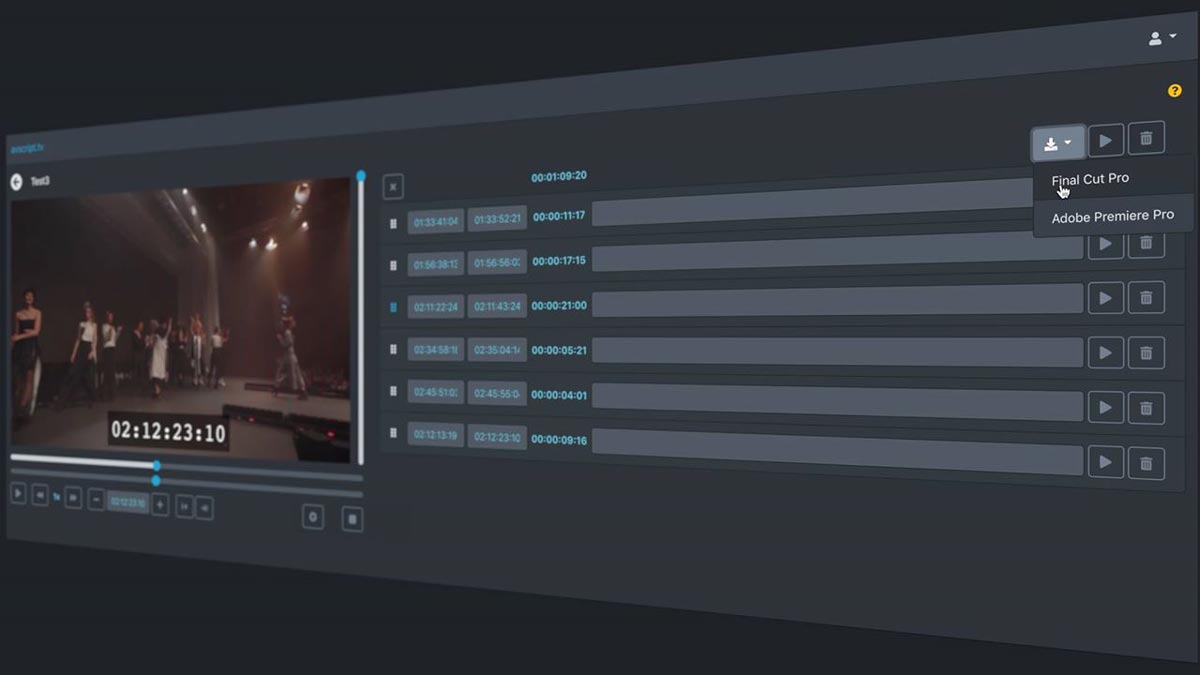This screenshot has height=675, width=1200.
Task: Delete the 00:00:05:21 clip
Action: pyautogui.click(x=1147, y=353)
